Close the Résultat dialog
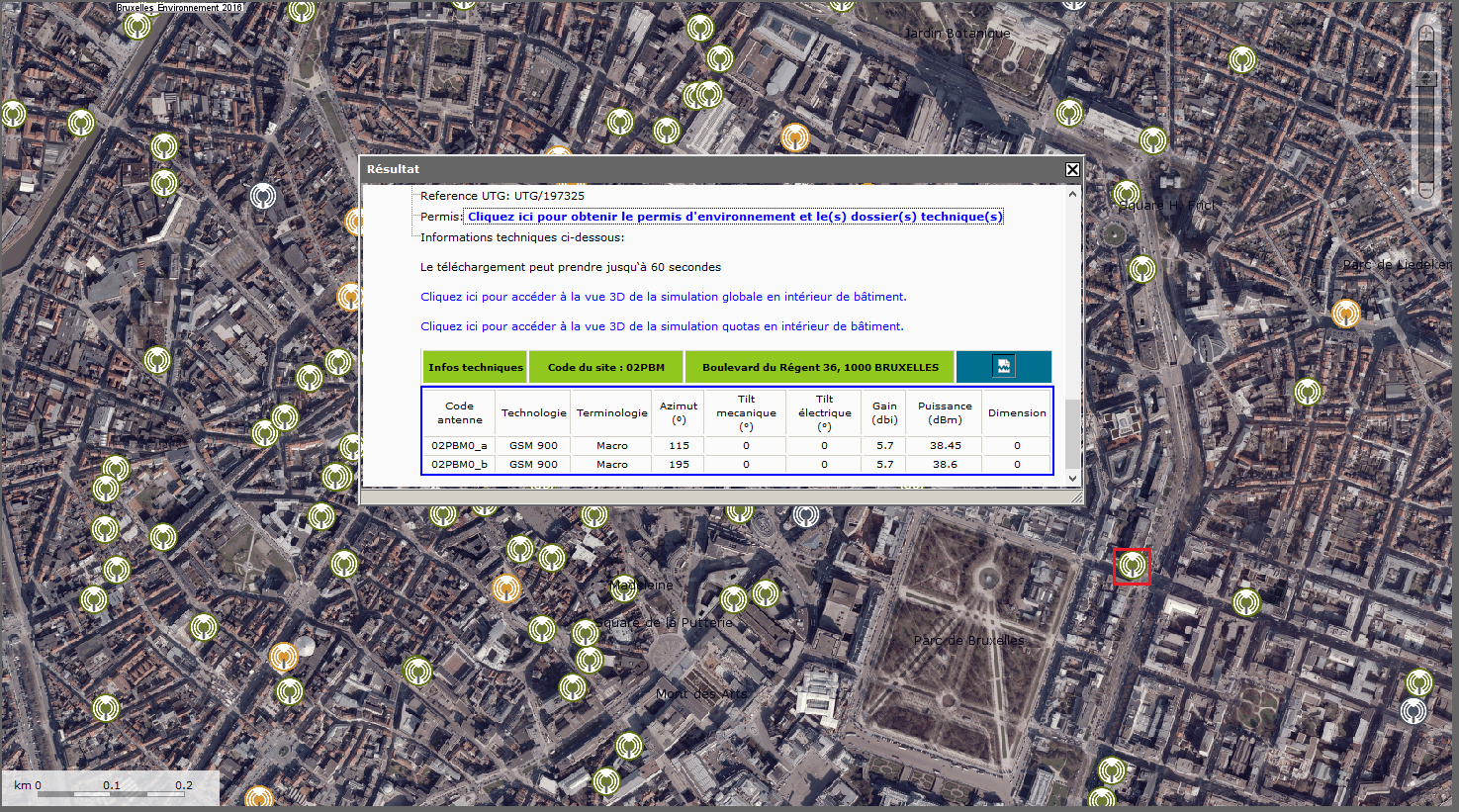 point(1072,169)
